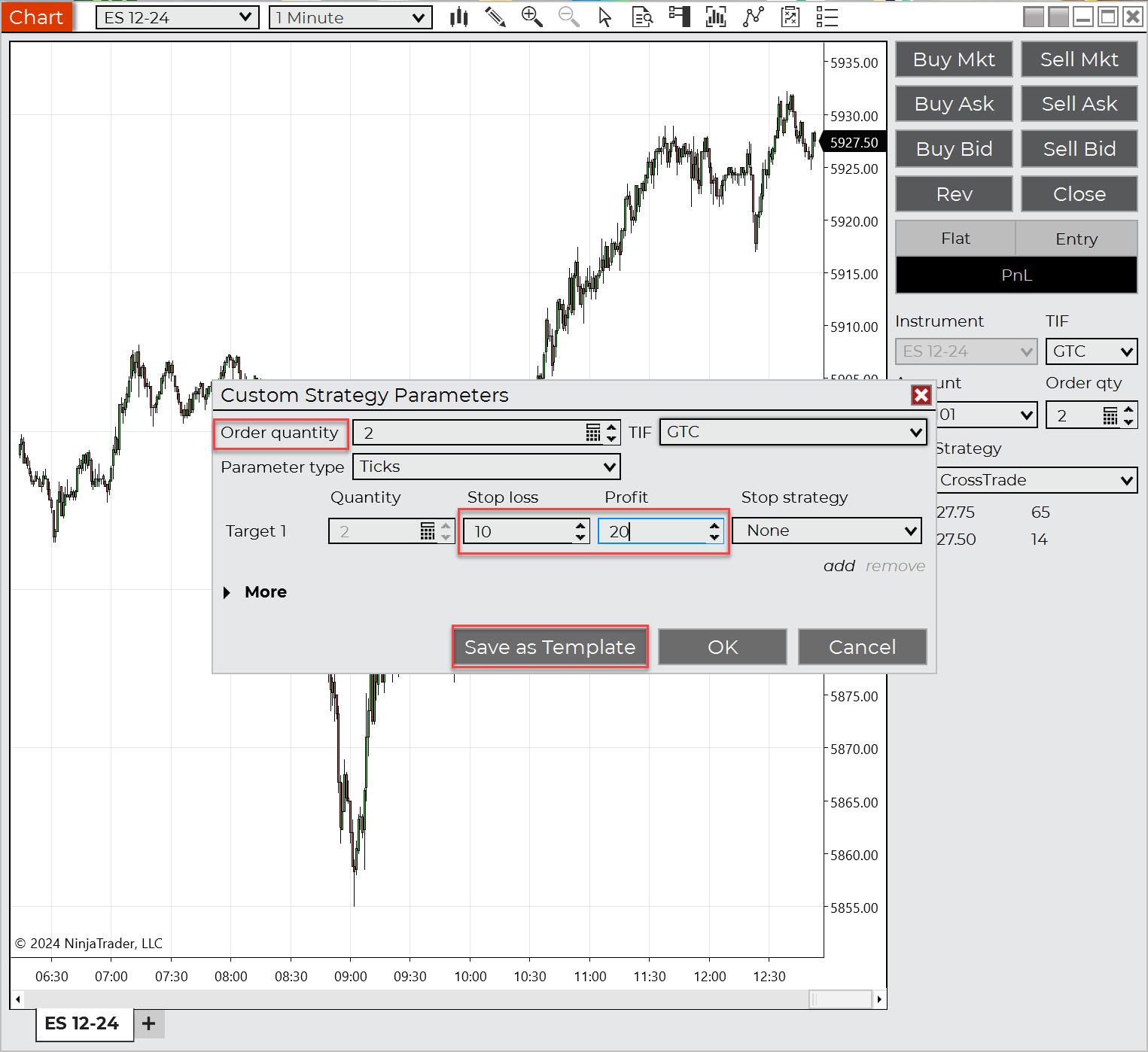Decrease the Profit value by one
The width and height of the screenshot is (1148, 1052).
click(x=714, y=537)
